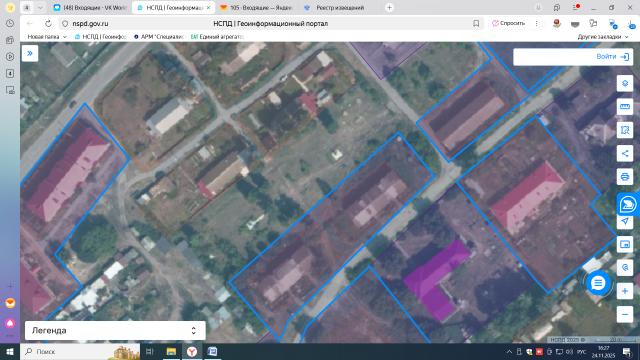Print the map

[625, 177]
